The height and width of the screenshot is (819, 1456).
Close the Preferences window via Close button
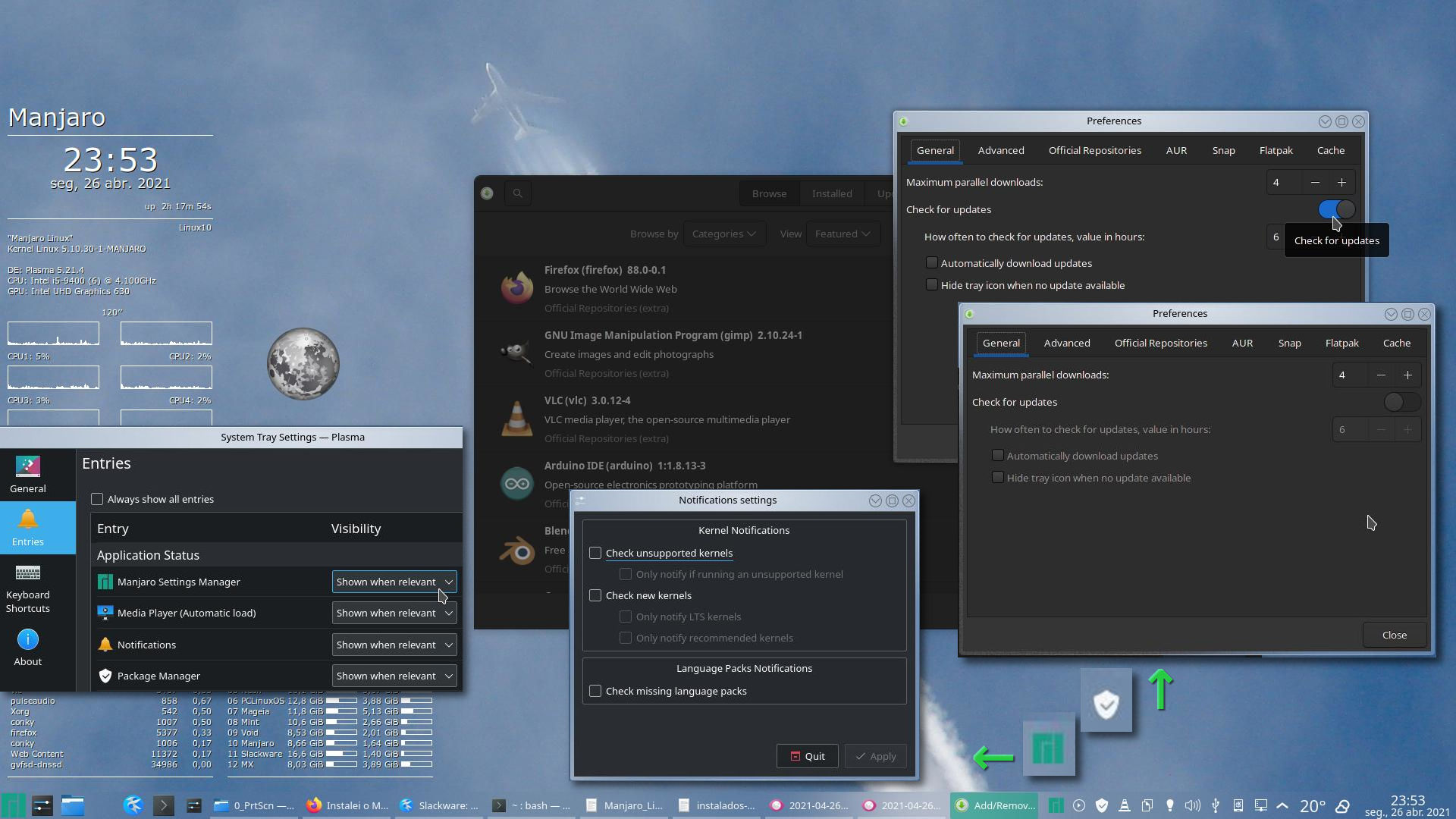click(1393, 634)
